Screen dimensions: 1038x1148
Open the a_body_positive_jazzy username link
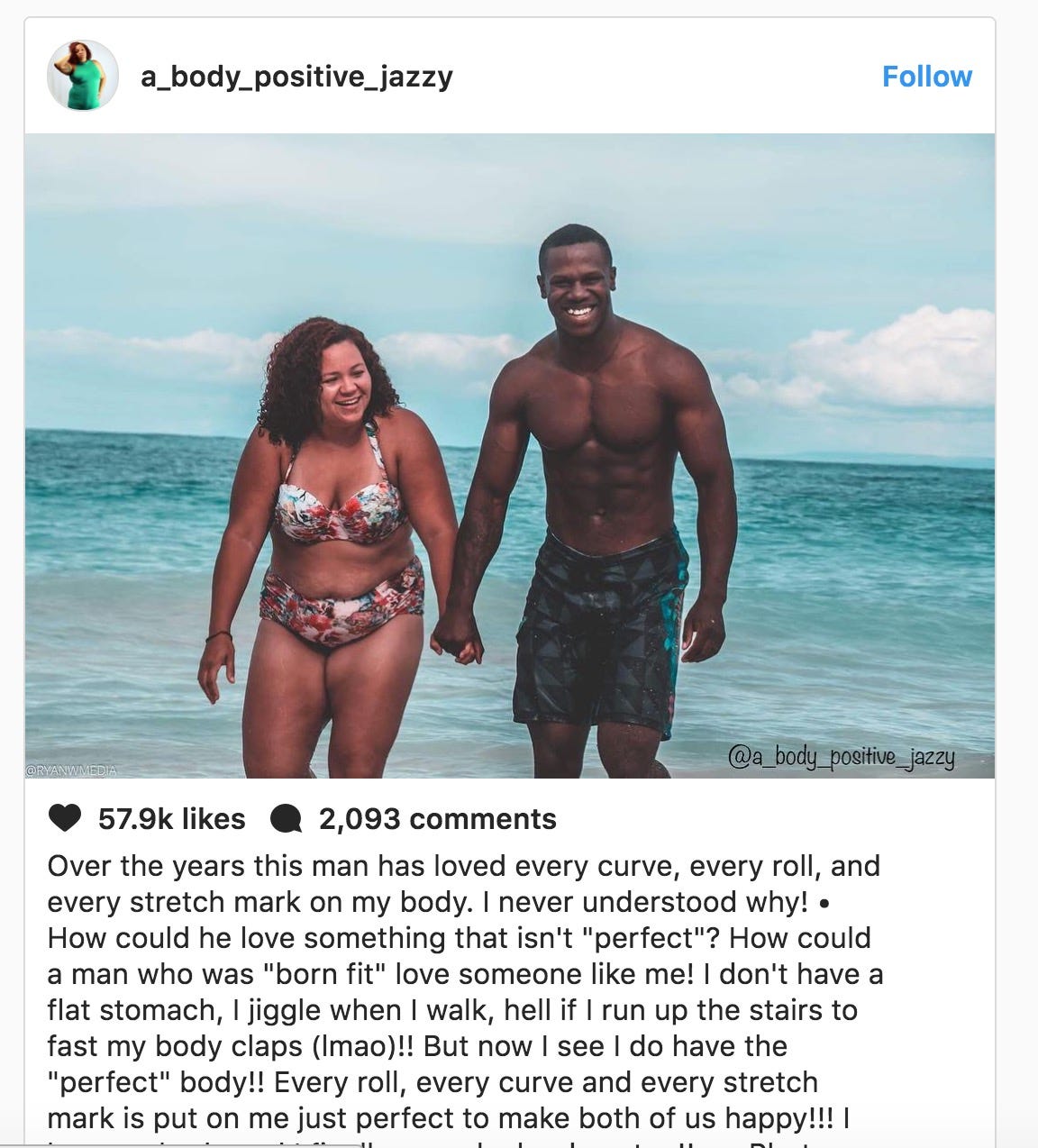tap(296, 77)
